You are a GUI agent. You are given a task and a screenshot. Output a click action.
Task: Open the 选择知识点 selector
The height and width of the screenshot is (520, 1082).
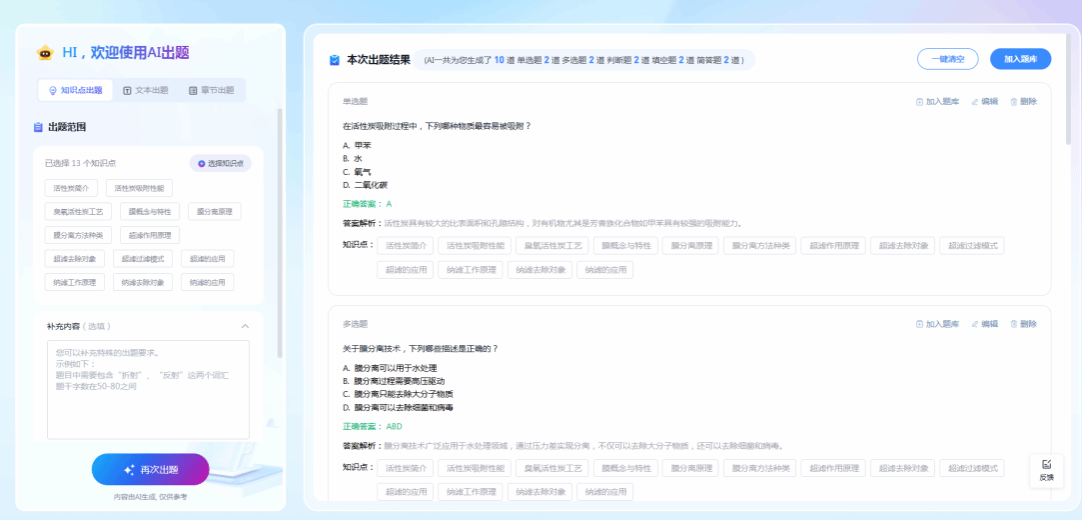[x=221, y=163]
